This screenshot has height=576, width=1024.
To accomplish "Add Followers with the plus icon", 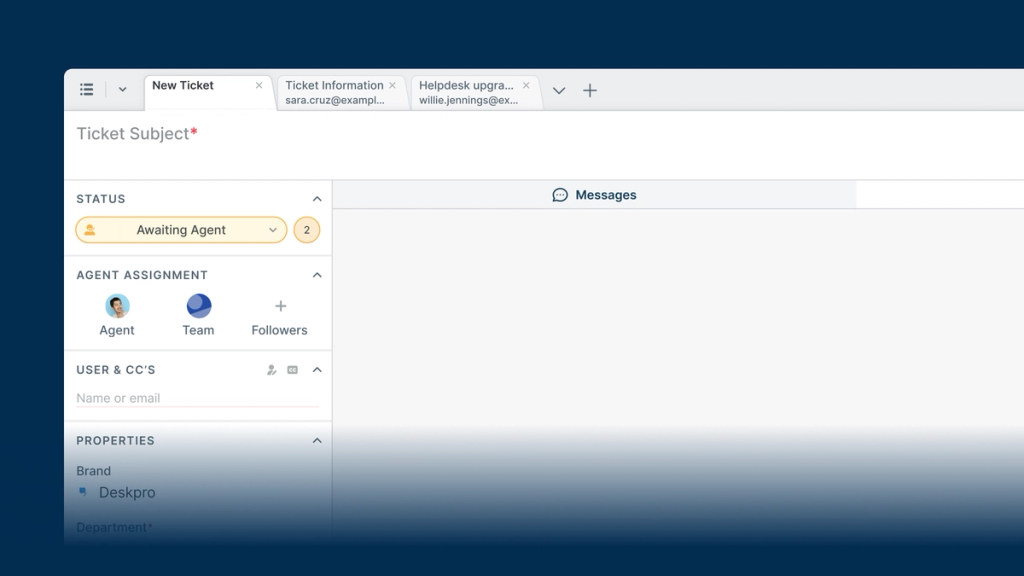I will point(280,306).
